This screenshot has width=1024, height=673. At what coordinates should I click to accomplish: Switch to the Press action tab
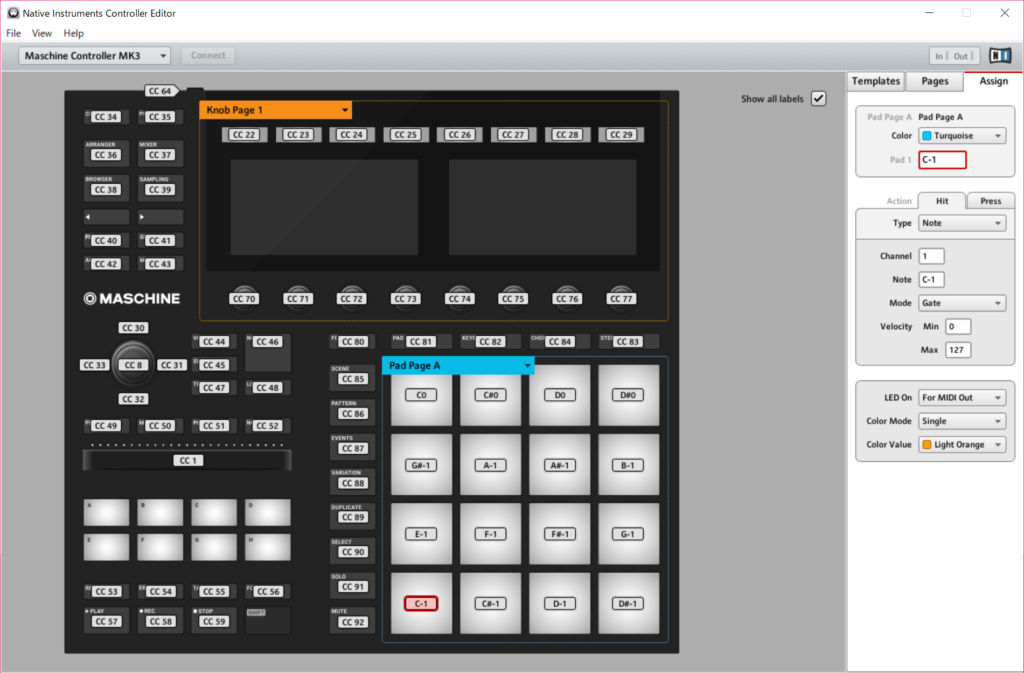click(990, 201)
